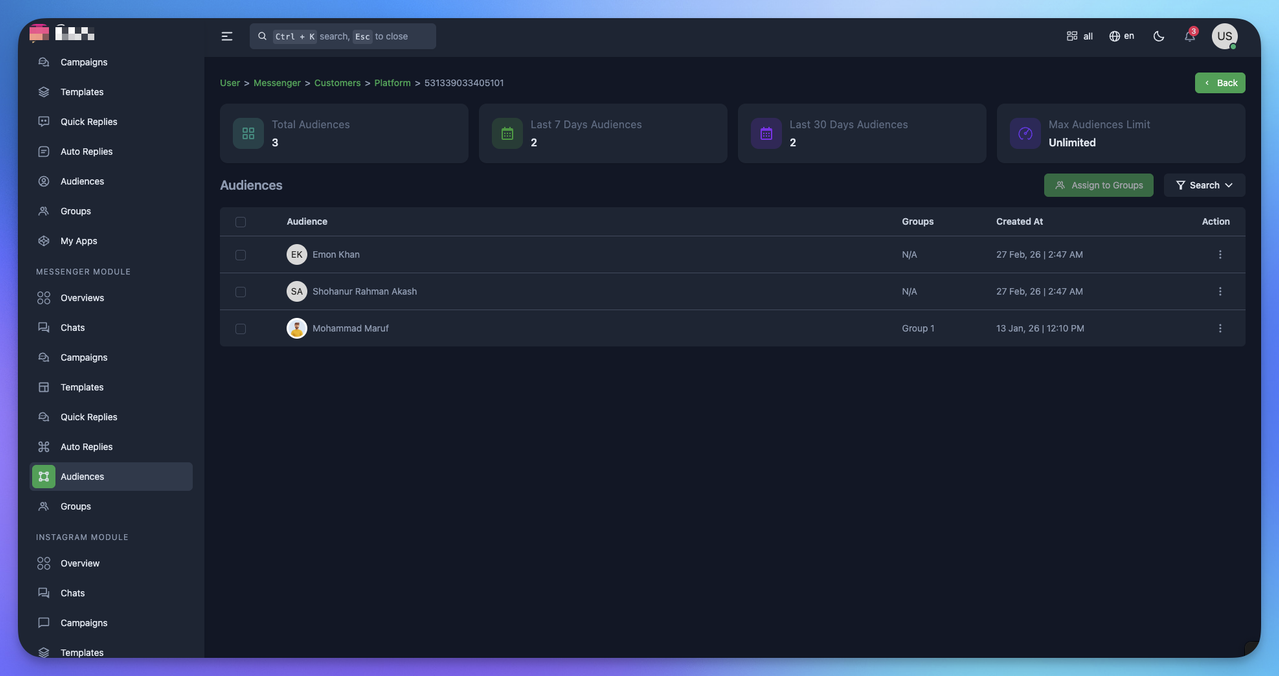Click the EK avatar of Emon Khan
The image size is (1279, 676).
click(x=297, y=255)
